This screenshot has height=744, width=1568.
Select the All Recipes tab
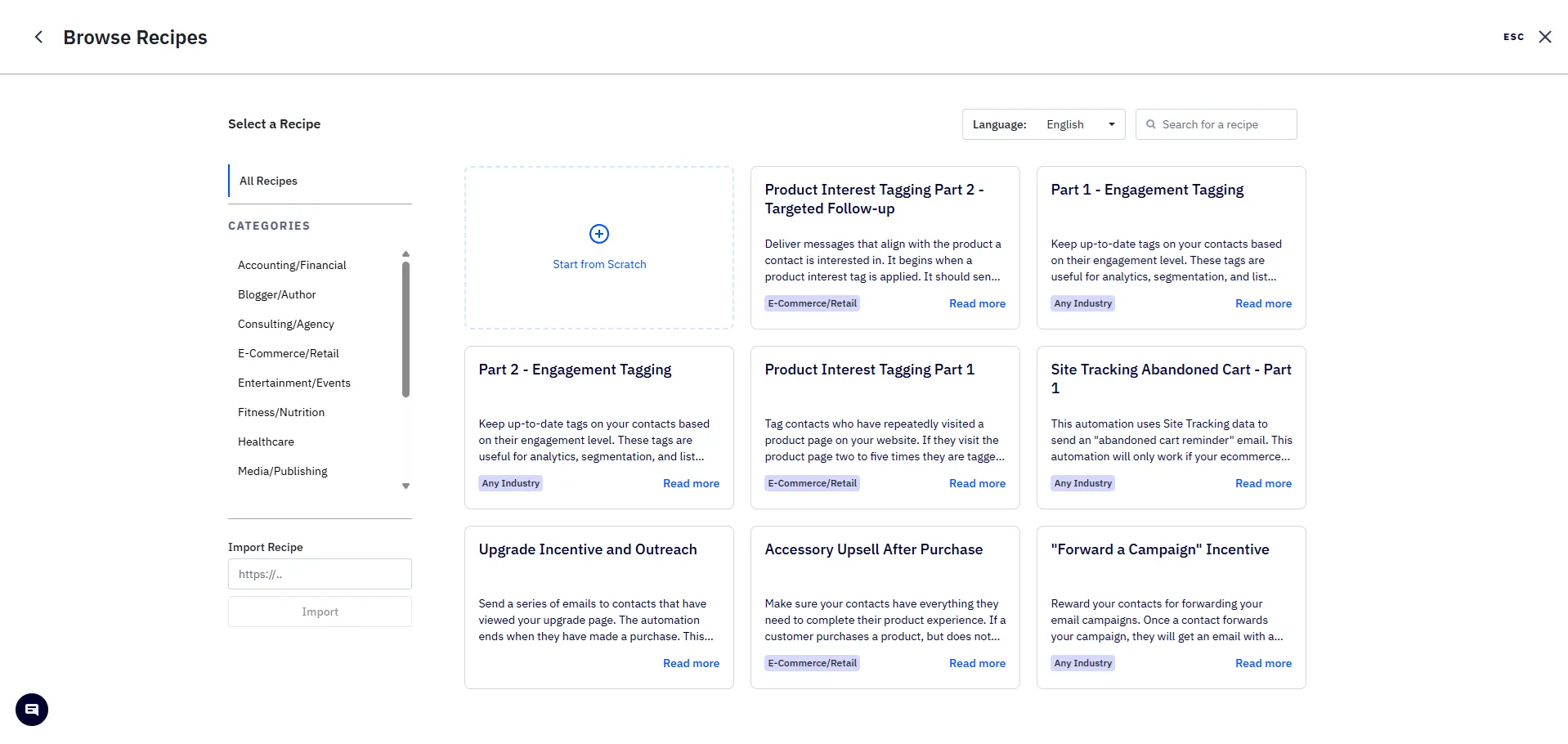tap(268, 181)
